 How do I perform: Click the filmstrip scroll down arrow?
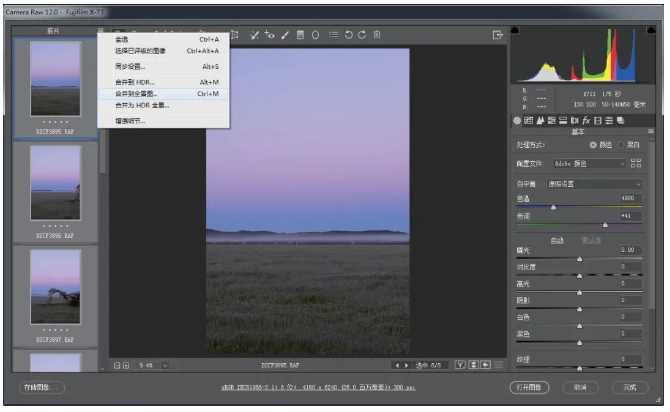[x=102, y=368]
